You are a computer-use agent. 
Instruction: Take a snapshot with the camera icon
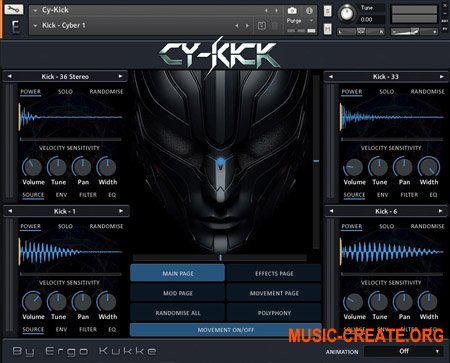pos(292,11)
